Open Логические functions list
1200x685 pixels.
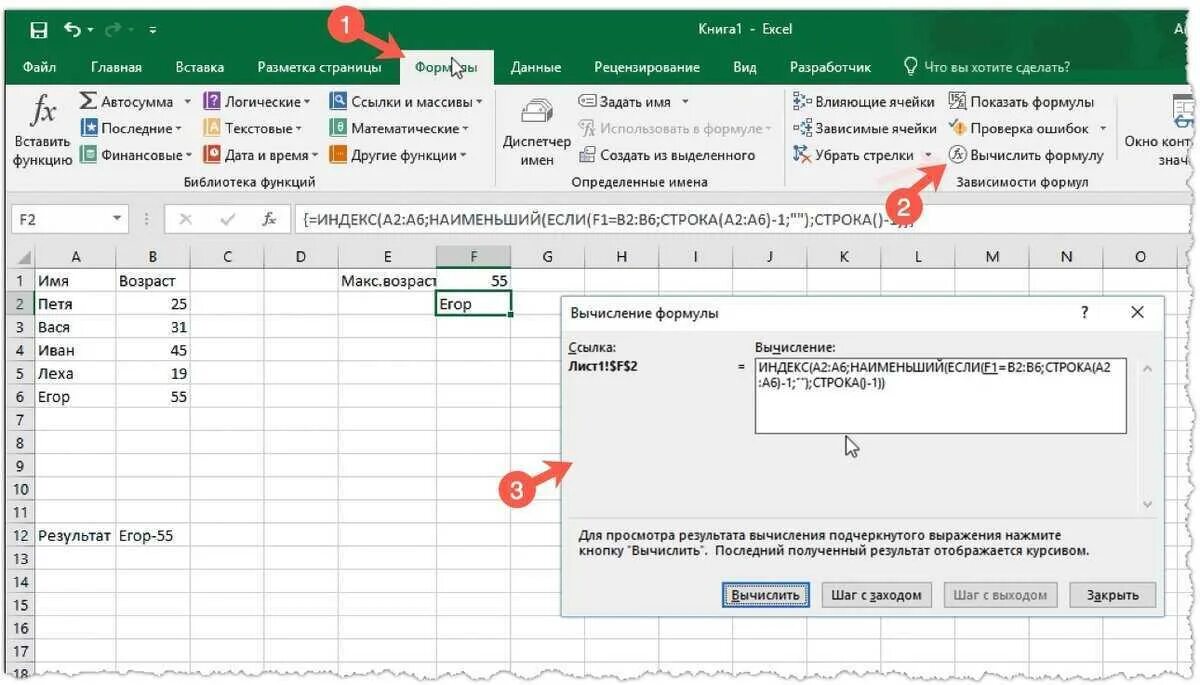coord(257,102)
